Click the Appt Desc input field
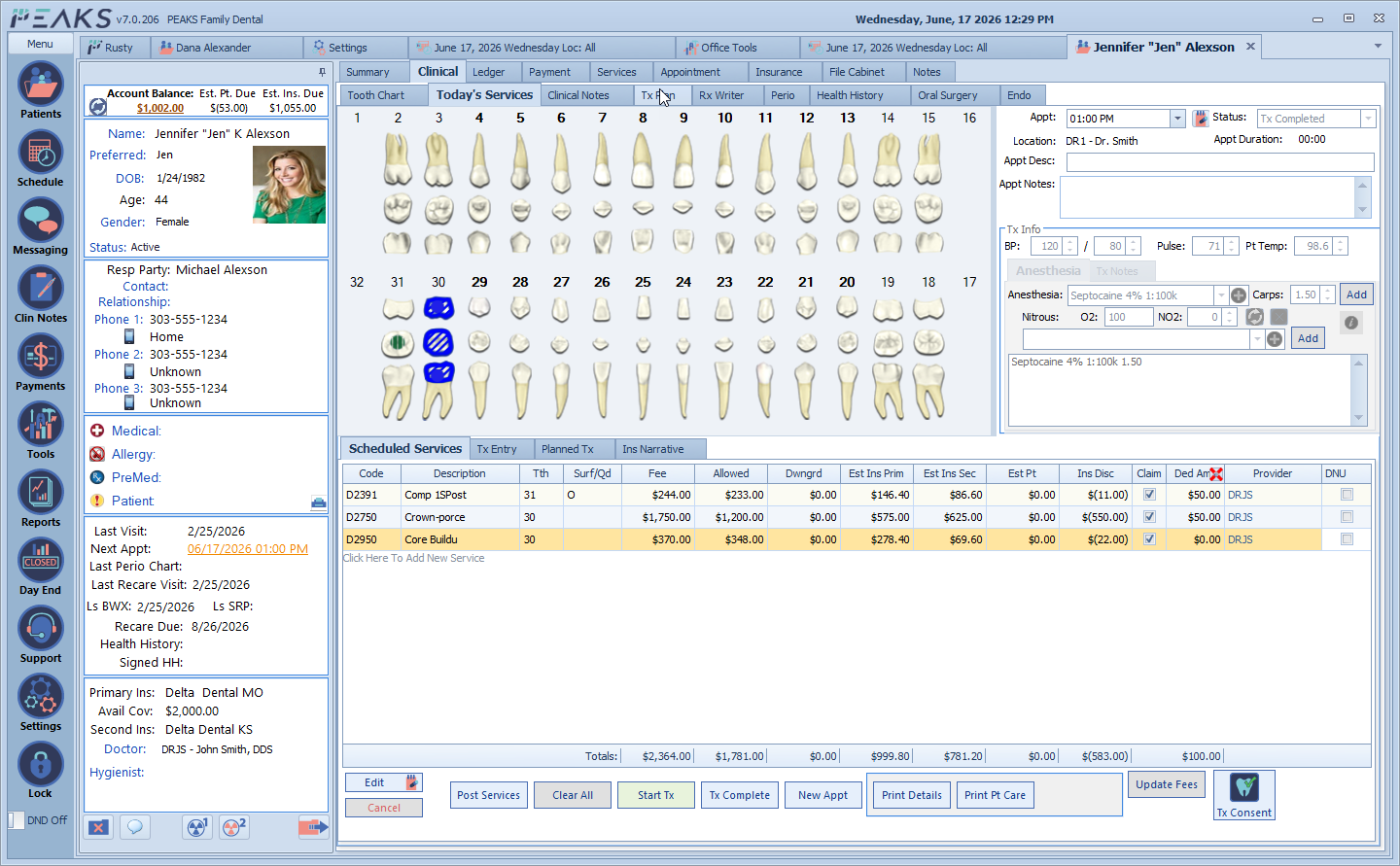 [1220, 162]
